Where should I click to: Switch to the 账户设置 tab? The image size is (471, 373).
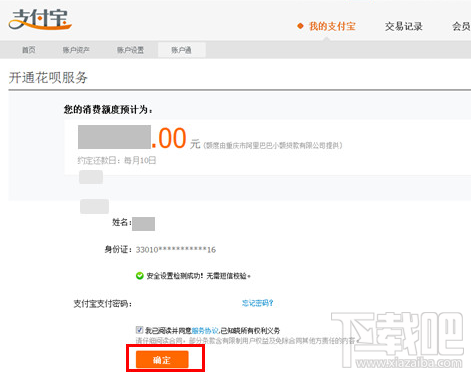tap(130, 50)
